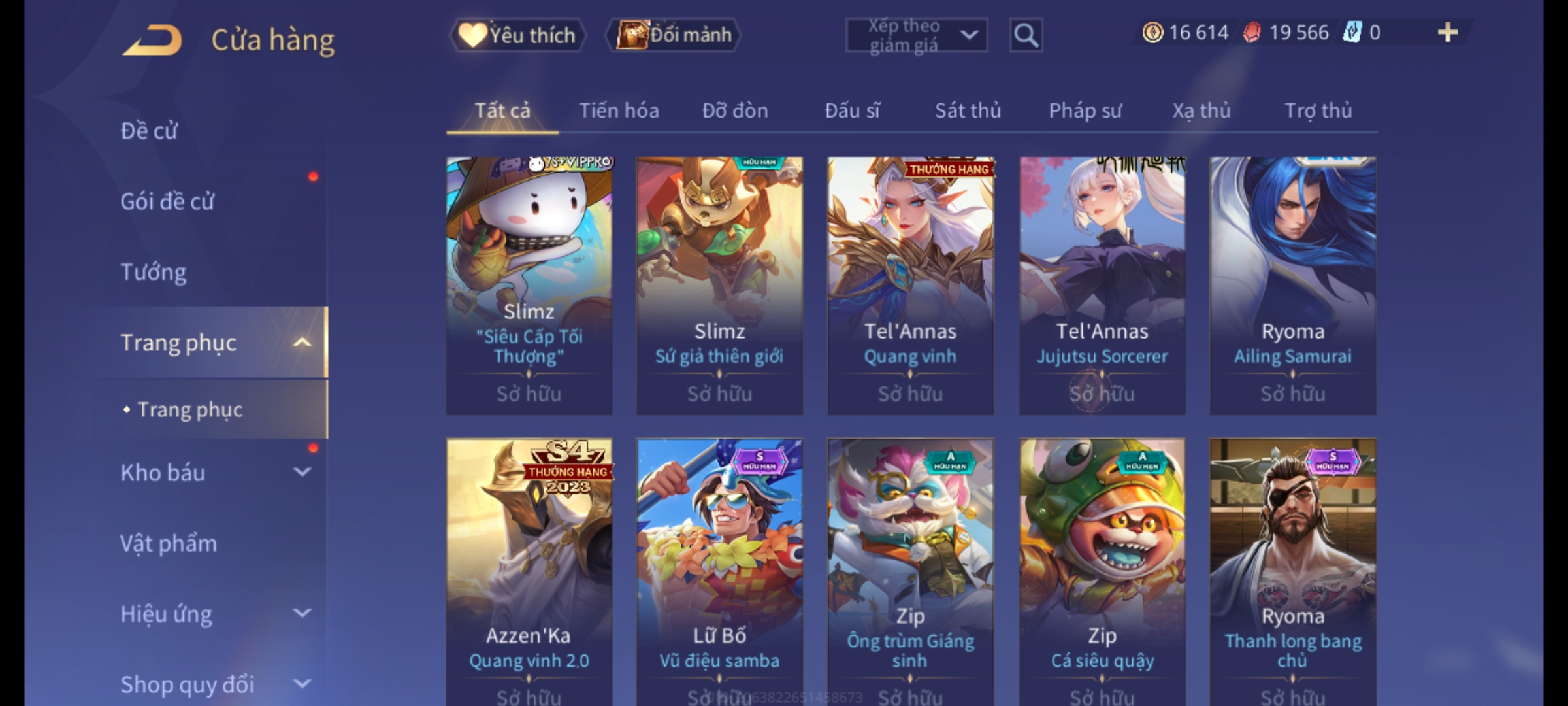The width and height of the screenshot is (1568, 706).
Task: Open the search magnifier icon
Action: (1026, 35)
